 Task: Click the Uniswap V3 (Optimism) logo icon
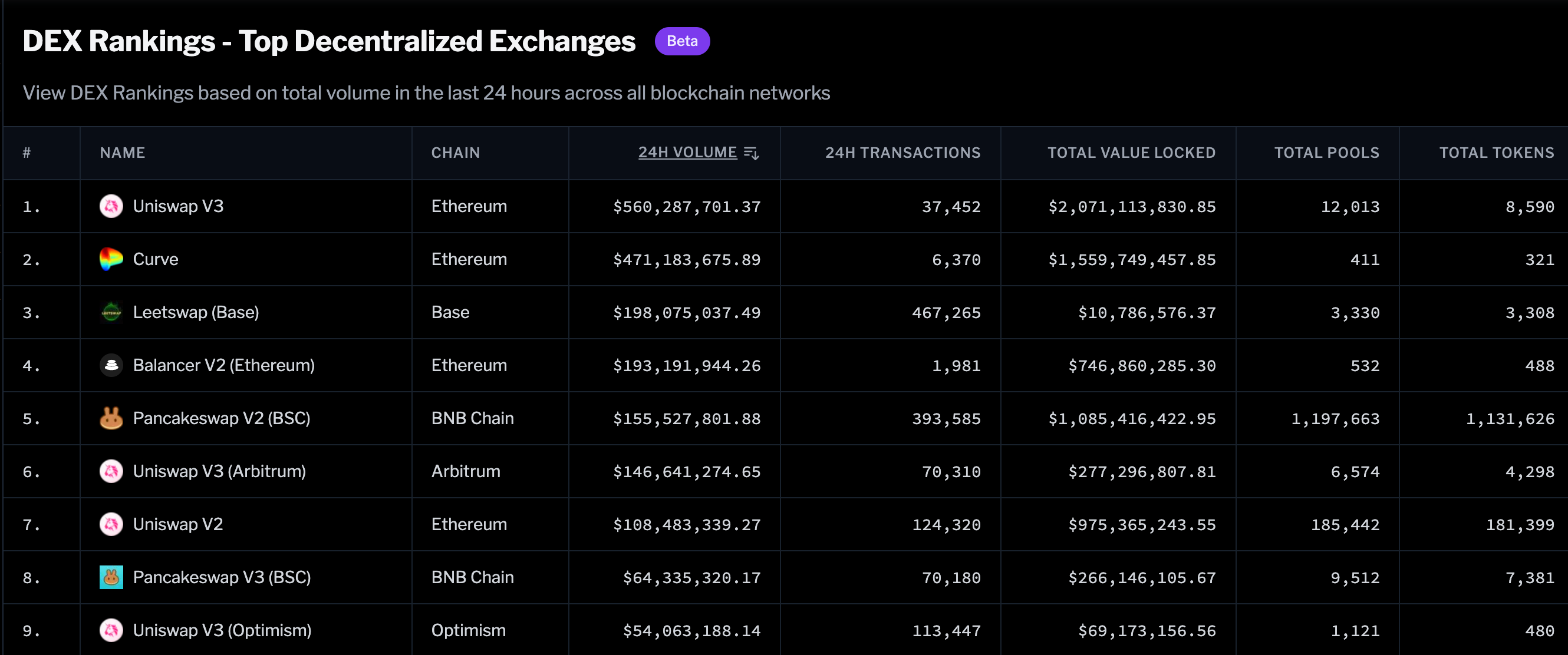pos(111,630)
